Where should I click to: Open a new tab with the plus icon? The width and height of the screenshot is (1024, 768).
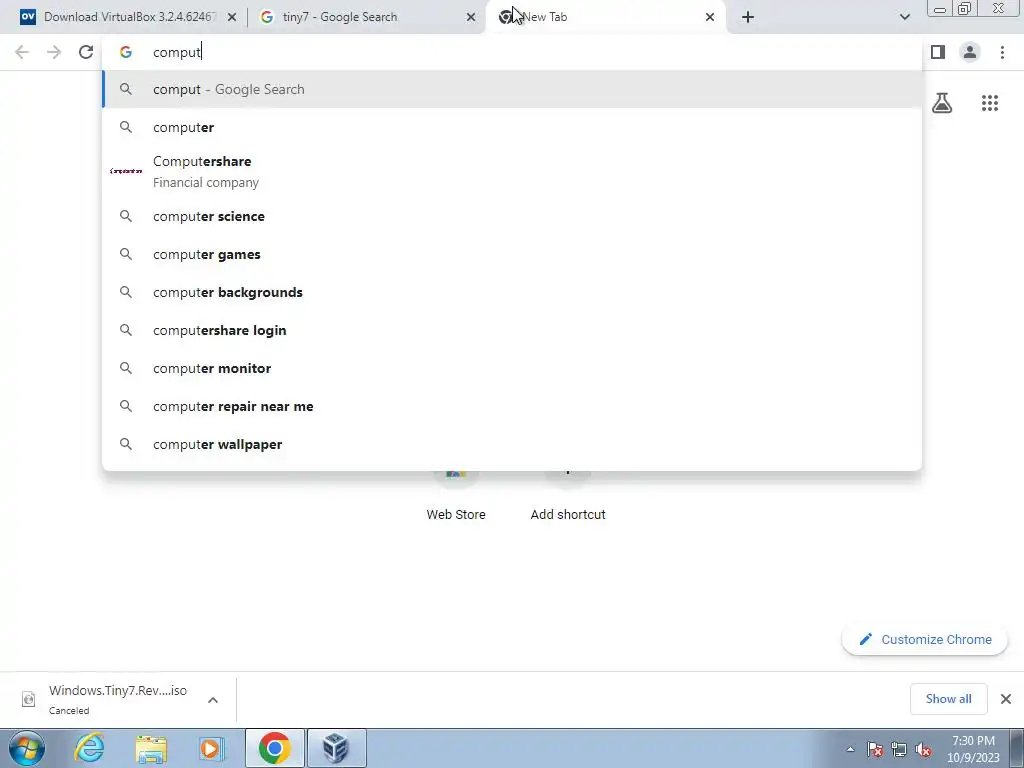pyautogui.click(x=748, y=17)
